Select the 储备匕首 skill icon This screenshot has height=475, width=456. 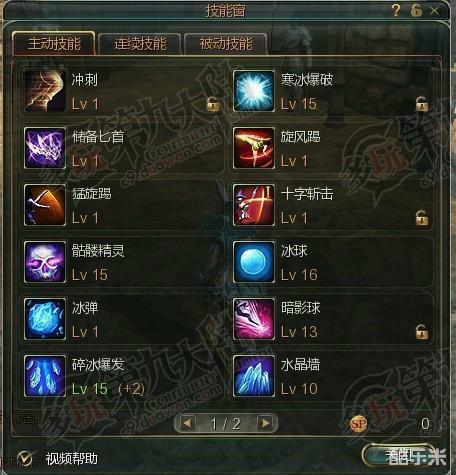coord(45,148)
